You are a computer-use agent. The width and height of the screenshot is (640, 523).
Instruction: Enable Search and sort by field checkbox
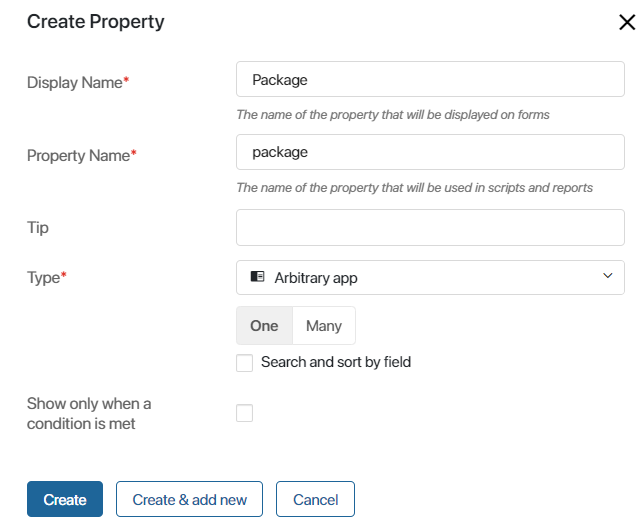pyautogui.click(x=244, y=363)
